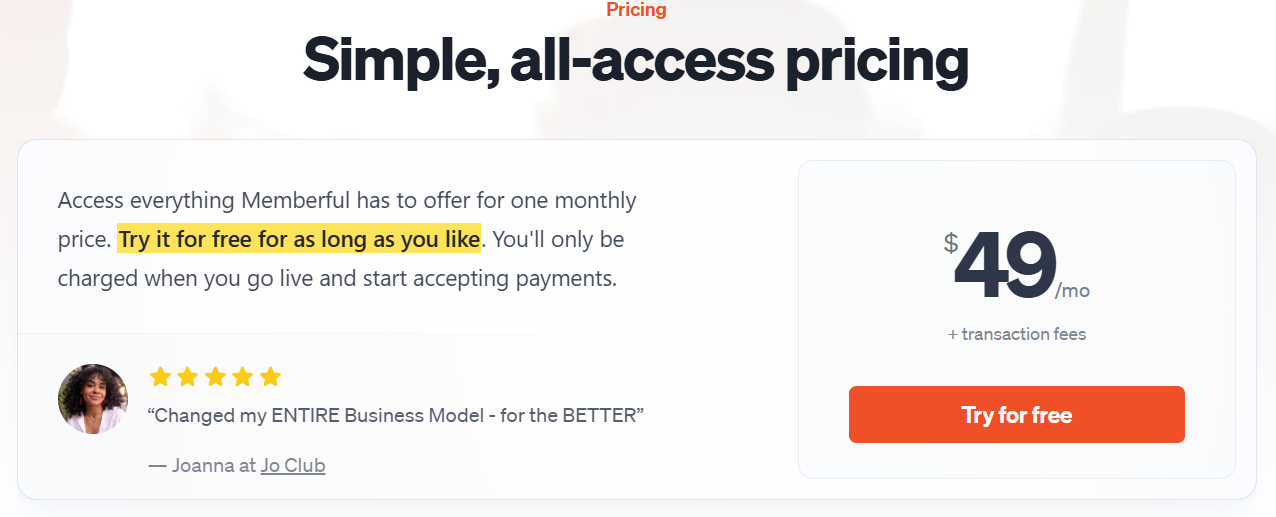Viewport: 1276px width, 517px height.
Task: Click the orange Pricing label above headline
Action: [x=636, y=10]
